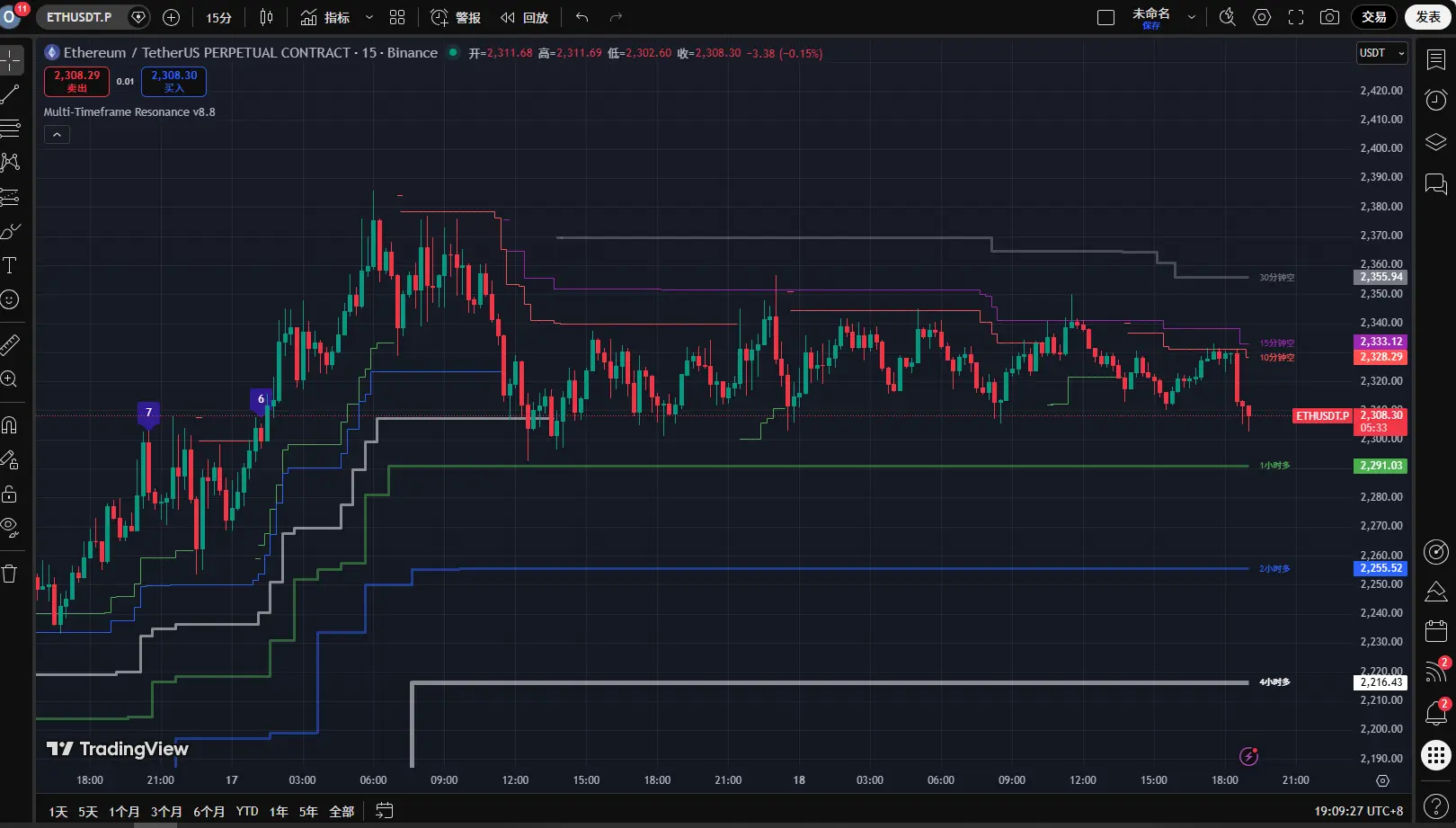The image size is (1456, 828).
Task: Click the 未命名 layout save button
Action: click(1151, 17)
